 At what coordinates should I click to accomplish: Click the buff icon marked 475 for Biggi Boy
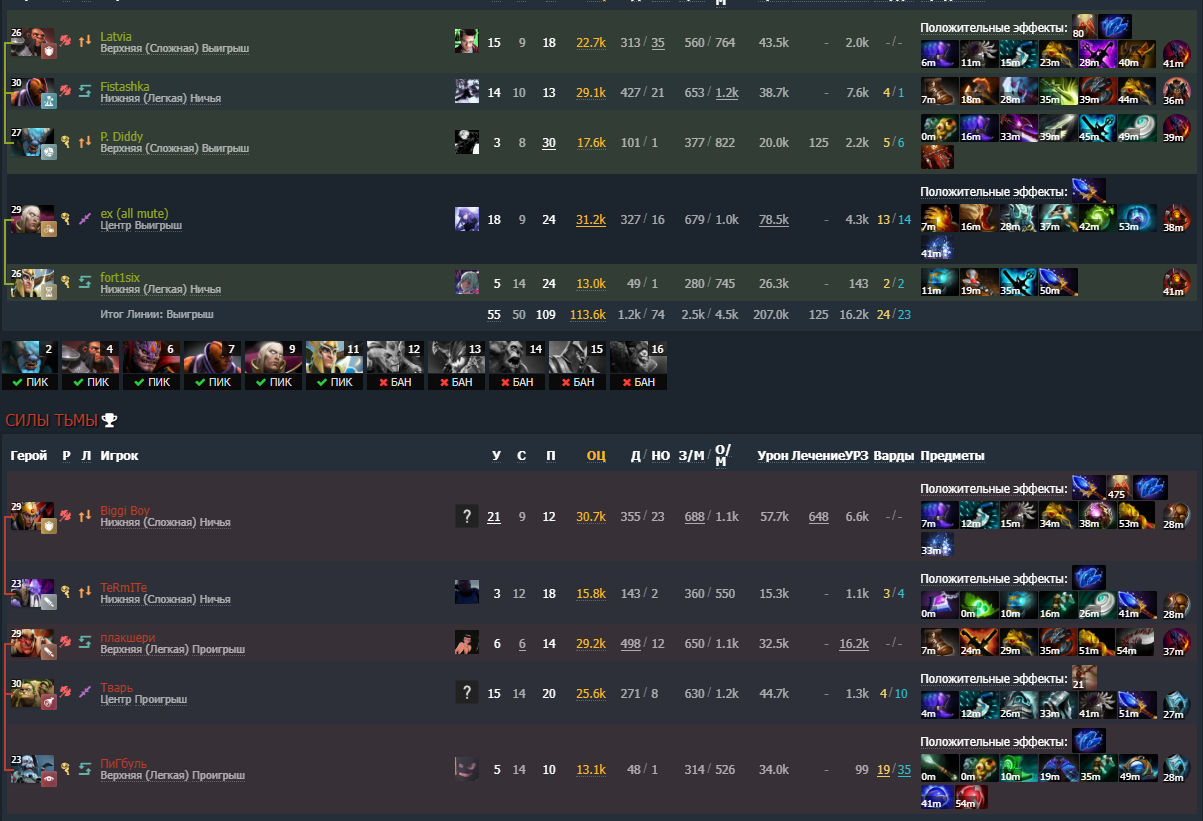click(x=1120, y=488)
